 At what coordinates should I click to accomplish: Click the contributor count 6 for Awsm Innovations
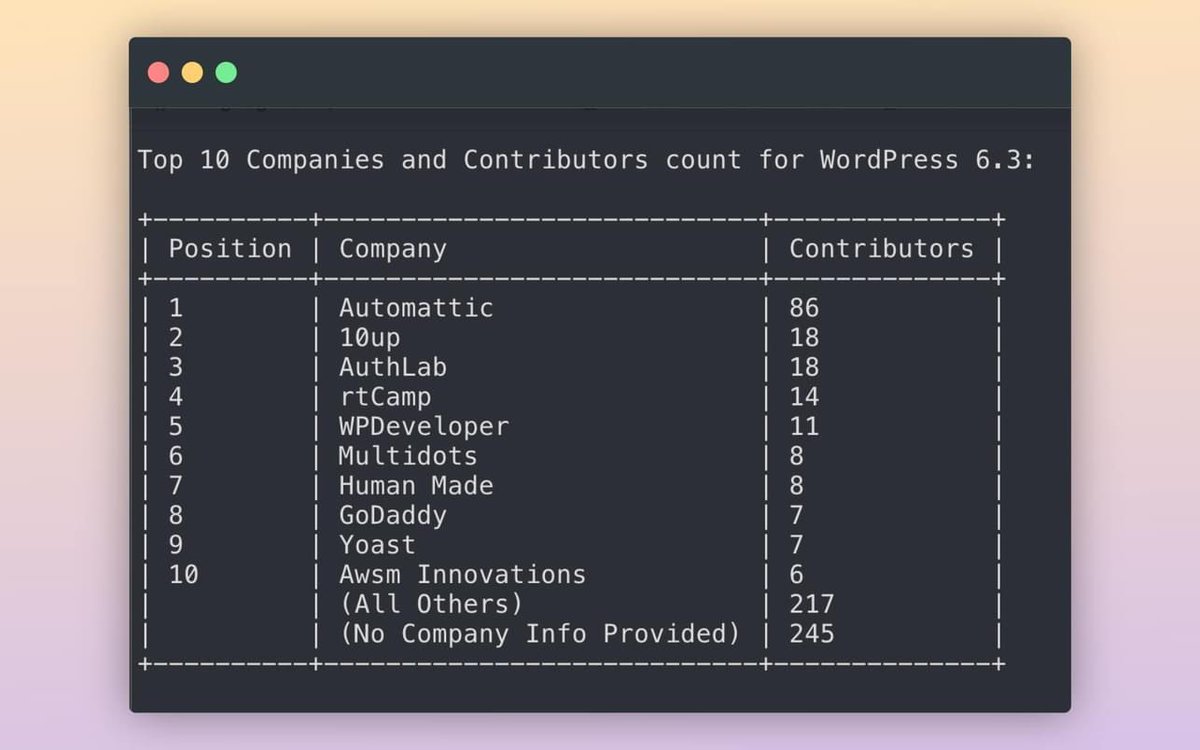pyautogui.click(x=797, y=575)
